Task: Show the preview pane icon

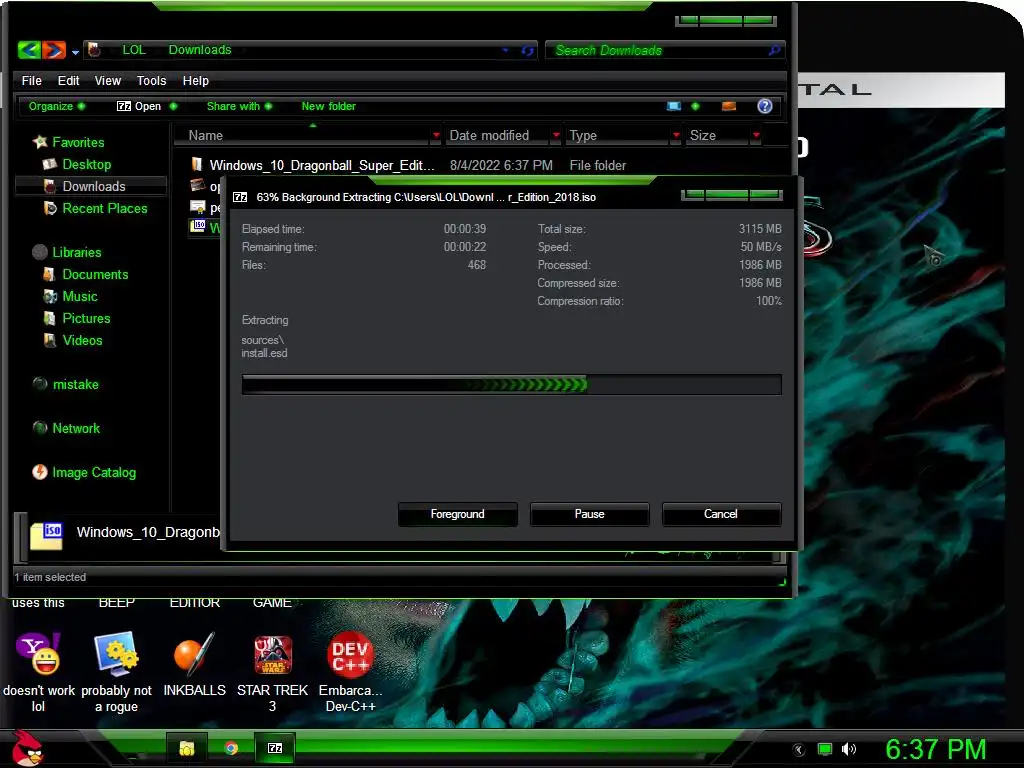Action: [729, 106]
